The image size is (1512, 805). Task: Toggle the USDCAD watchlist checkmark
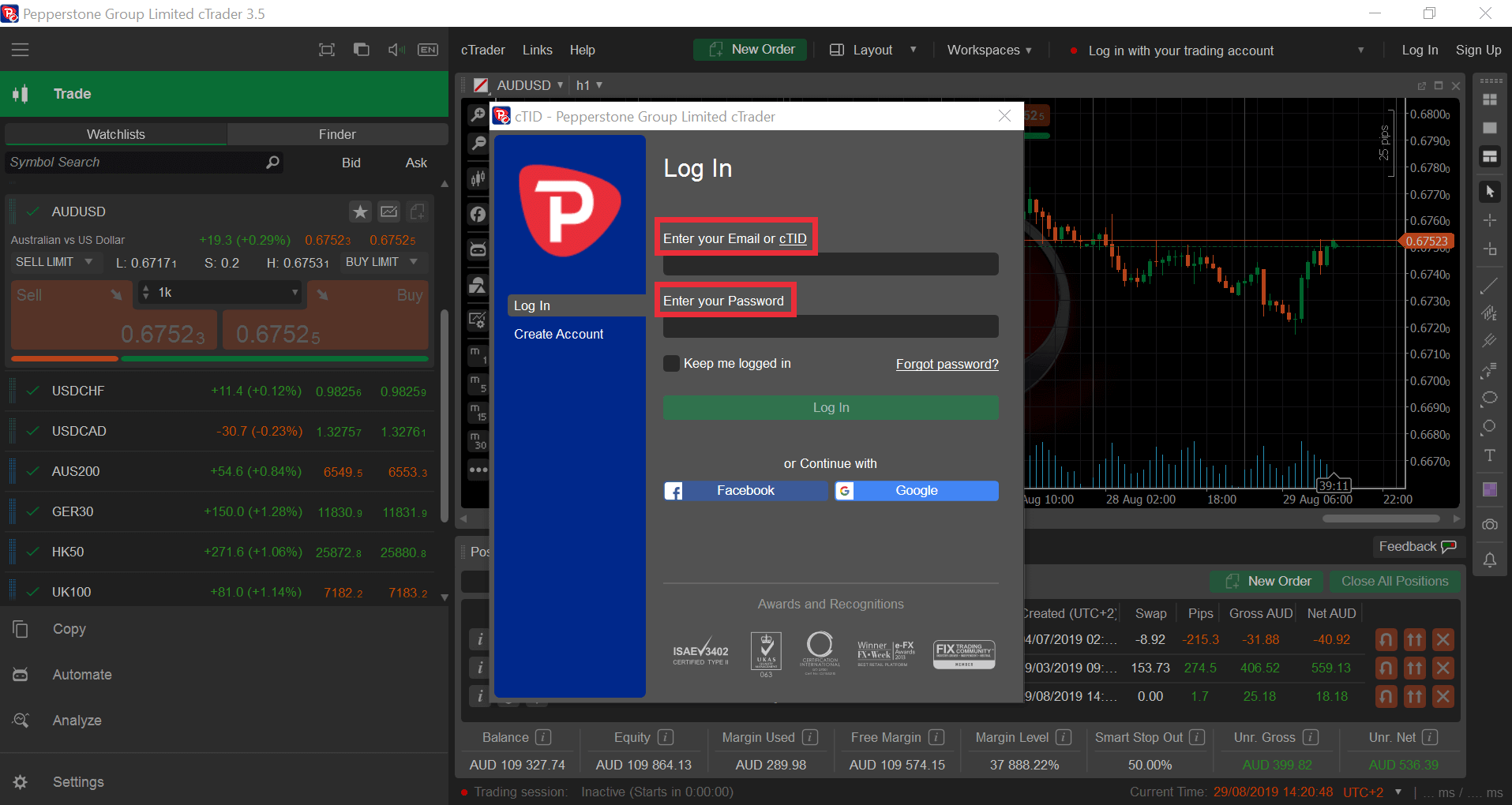coord(33,431)
